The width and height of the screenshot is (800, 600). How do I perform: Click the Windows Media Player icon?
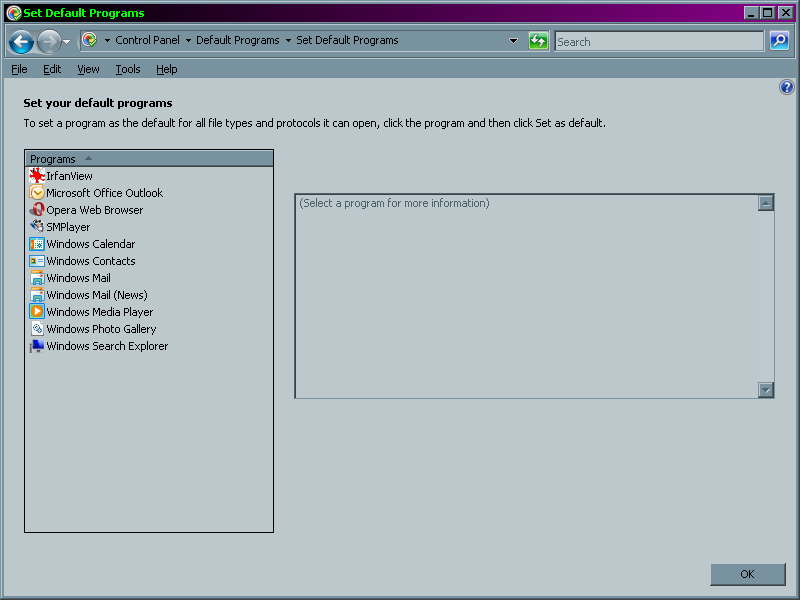click(x=37, y=312)
